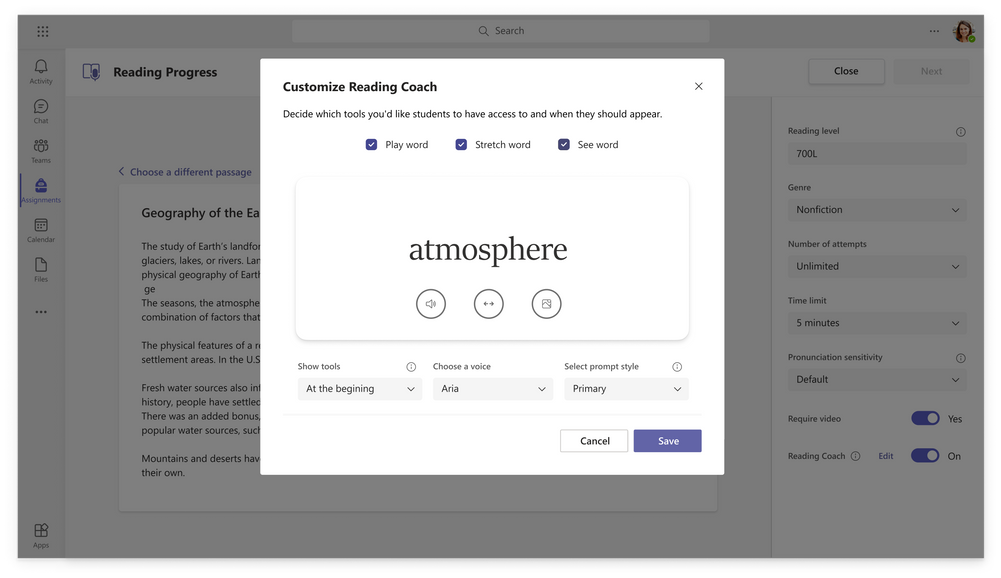
Task: Click the stretch word arrows icon
Action: click(x=488, y=303)
